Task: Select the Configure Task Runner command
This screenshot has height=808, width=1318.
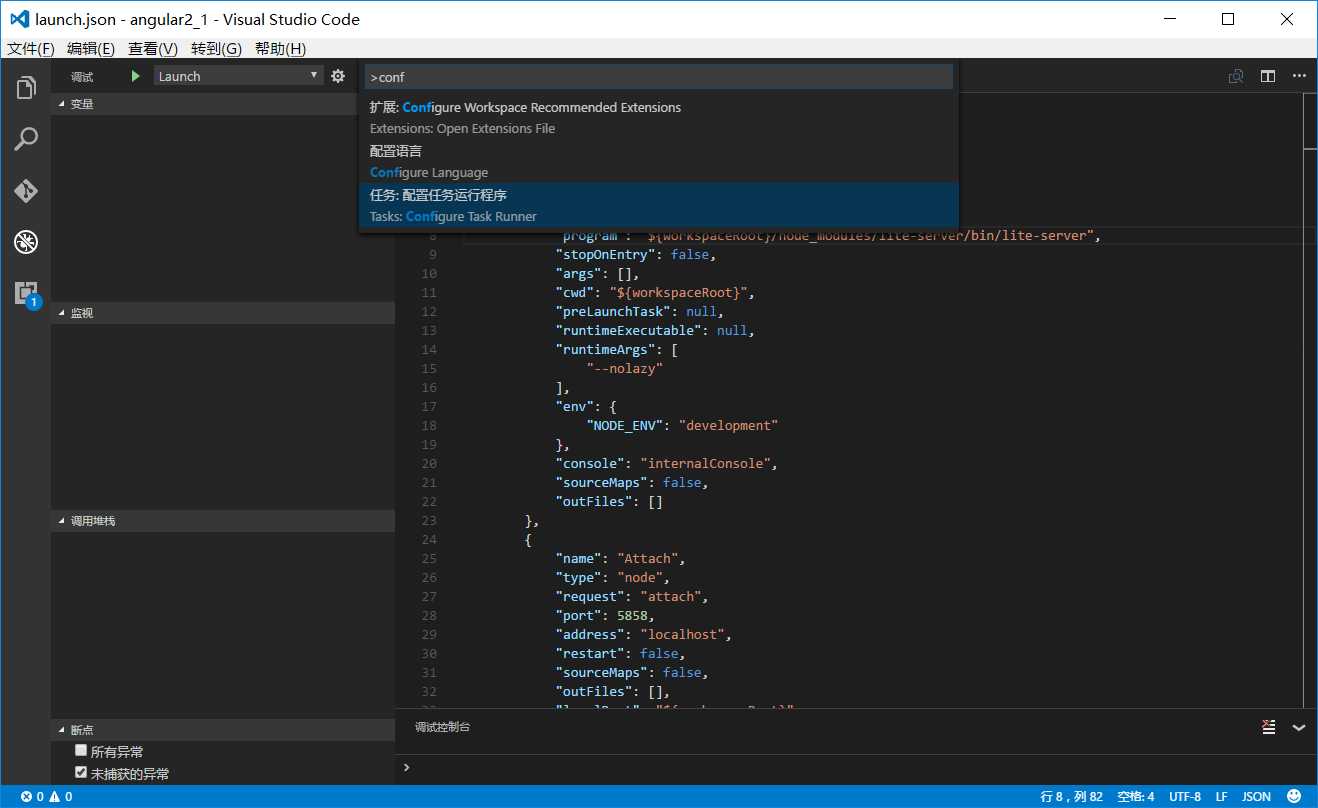Action: [659, 205]
